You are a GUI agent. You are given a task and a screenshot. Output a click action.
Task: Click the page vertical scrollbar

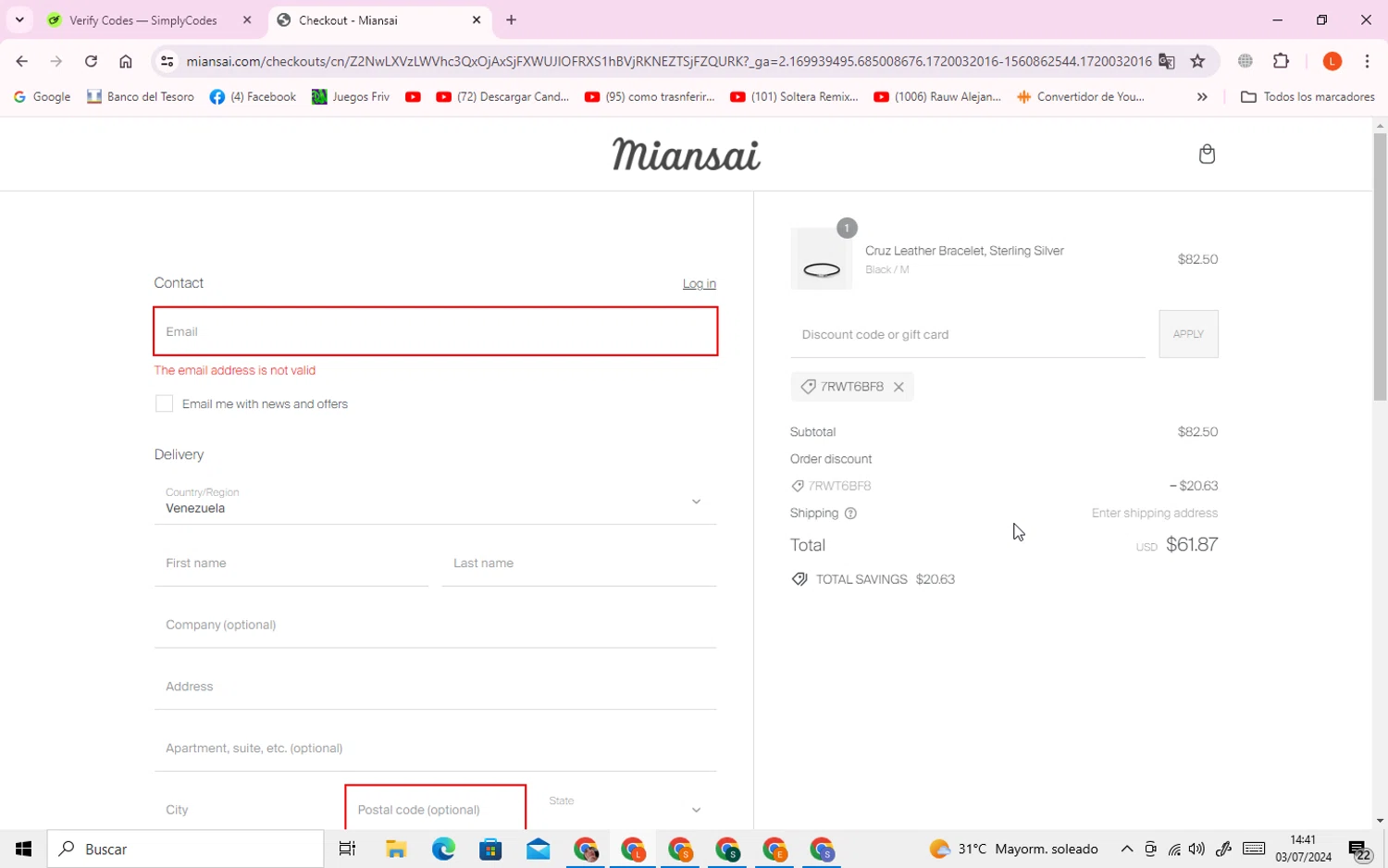[1380, 267]
